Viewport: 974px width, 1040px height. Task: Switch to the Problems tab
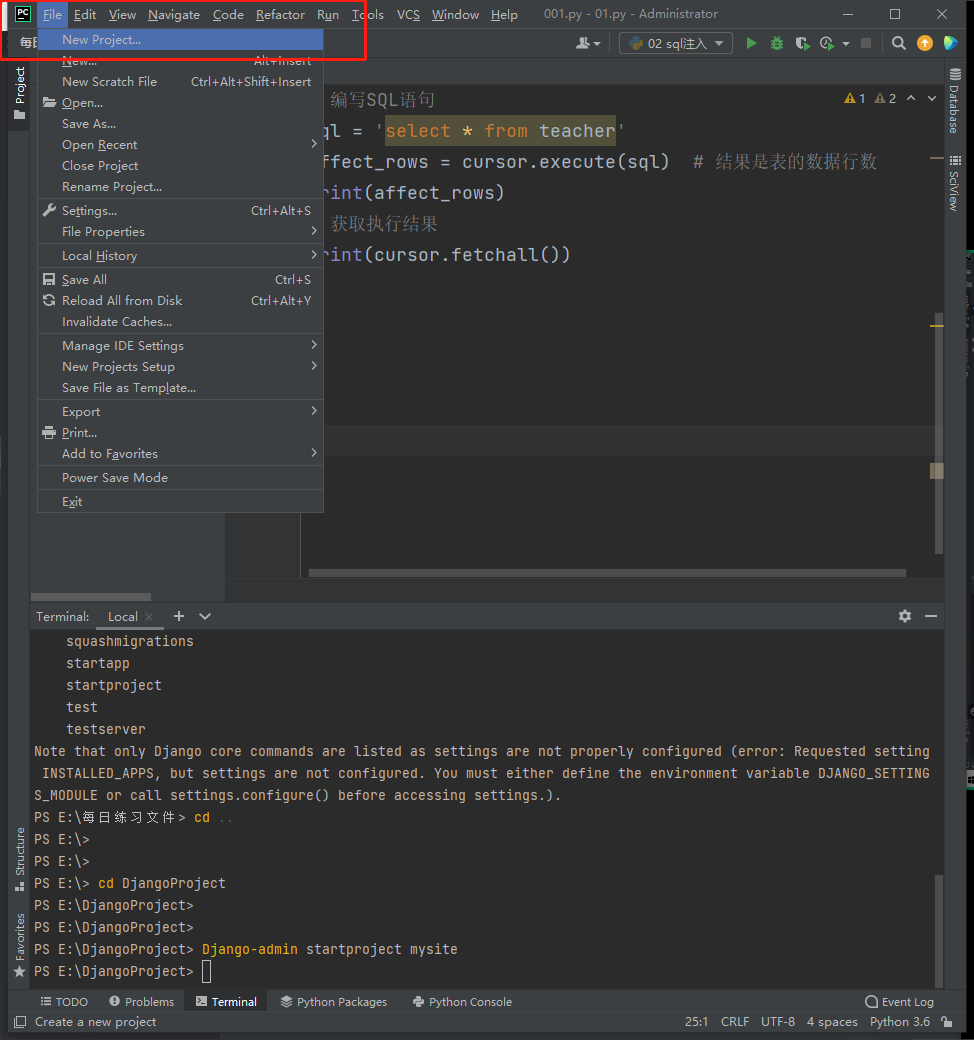click(x=142, y=1002)
